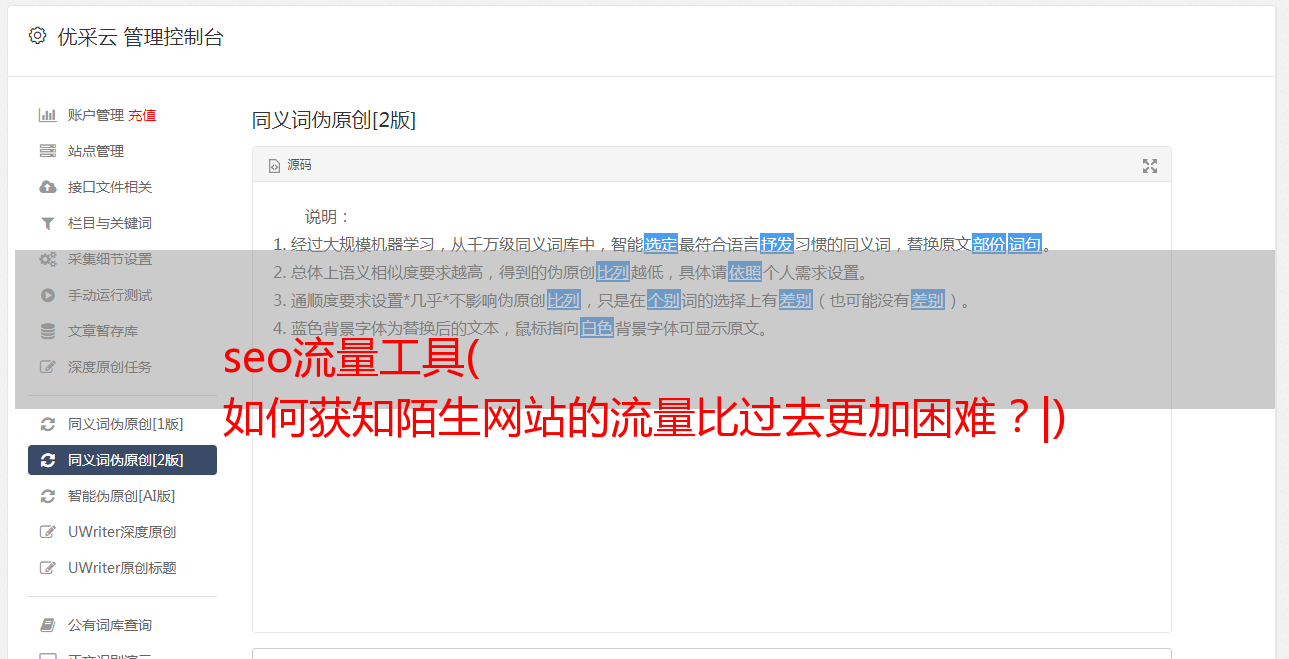Click the 同义词伪原创[1版] refresh icon
Viewport: 1289px width, 659px height.
pyautogui.click(x=47, y=424)
